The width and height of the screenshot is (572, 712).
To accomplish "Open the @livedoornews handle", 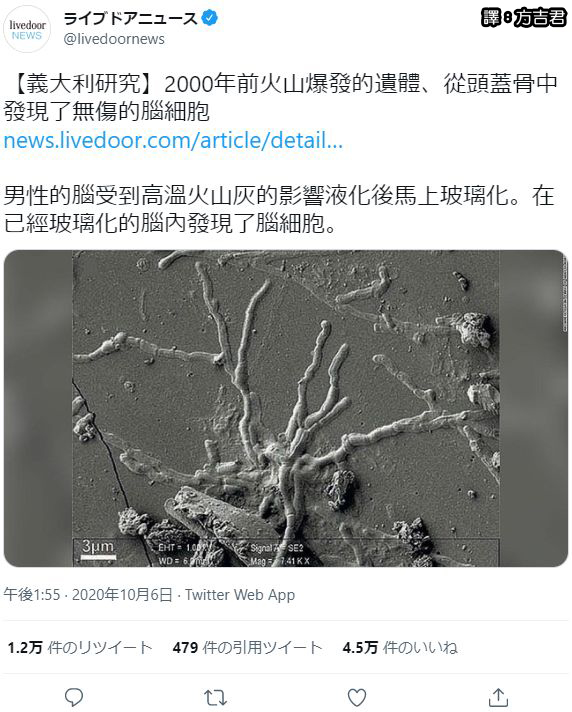I will click(114, 39).
